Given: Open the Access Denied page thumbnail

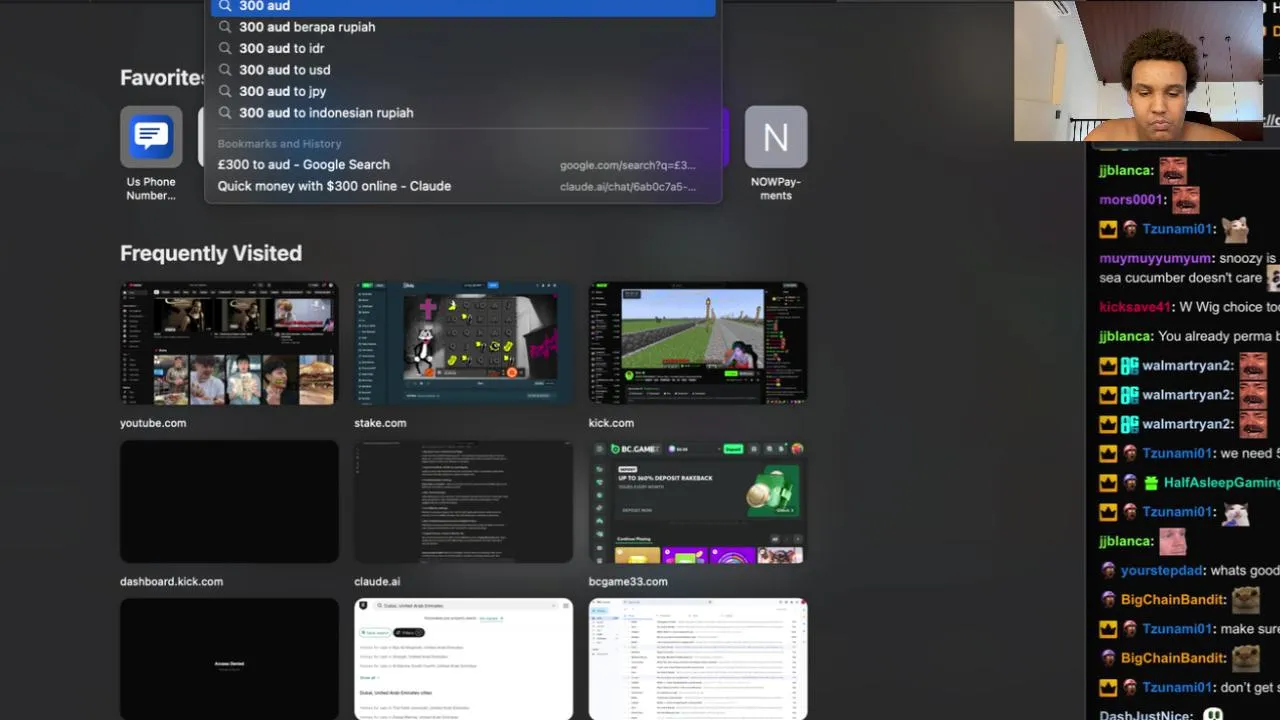Looking at the screenshot, I should coord(229,659).
